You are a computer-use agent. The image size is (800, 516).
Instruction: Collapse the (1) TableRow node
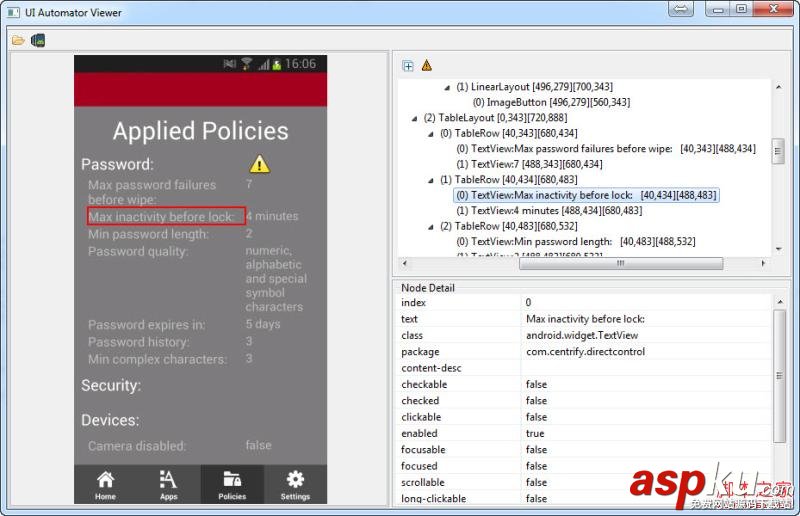[x=431, y=180]
